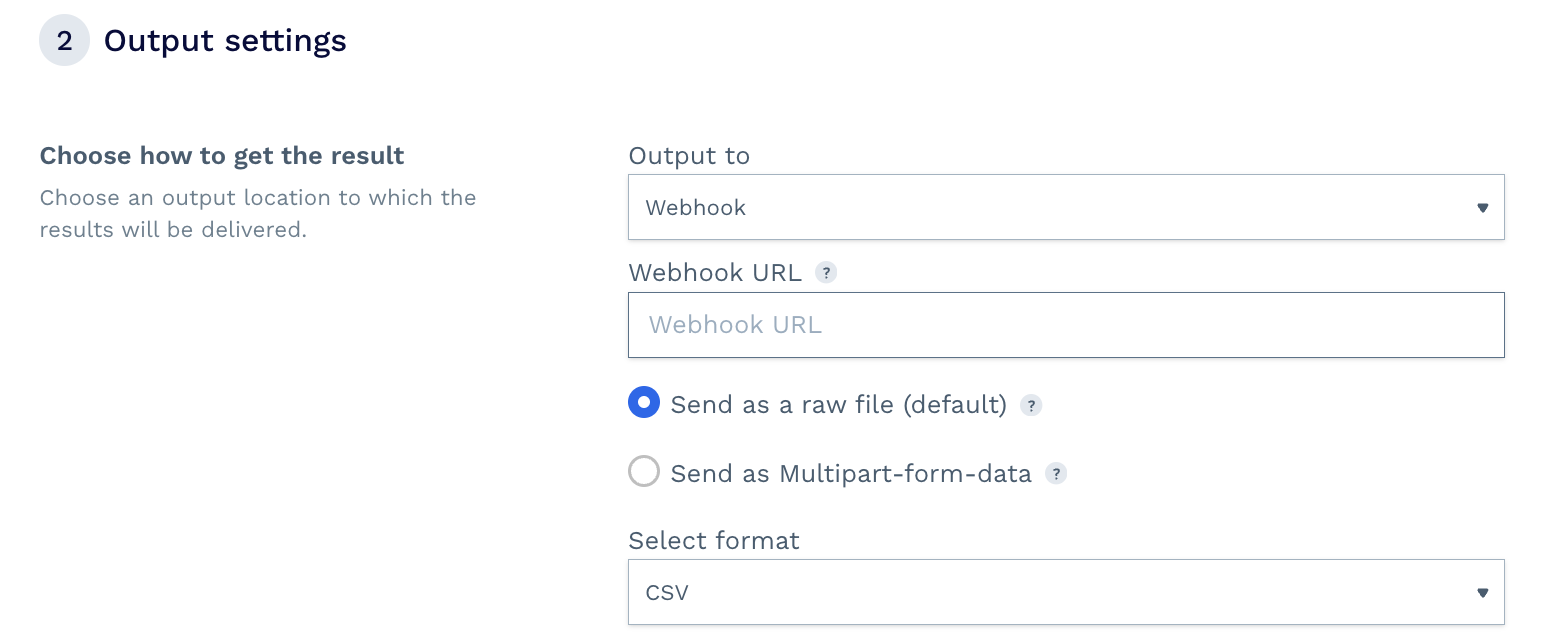Select the Send as Multipart-form-data radio button
1544x636 pixels.
click(x=644, y=472)
